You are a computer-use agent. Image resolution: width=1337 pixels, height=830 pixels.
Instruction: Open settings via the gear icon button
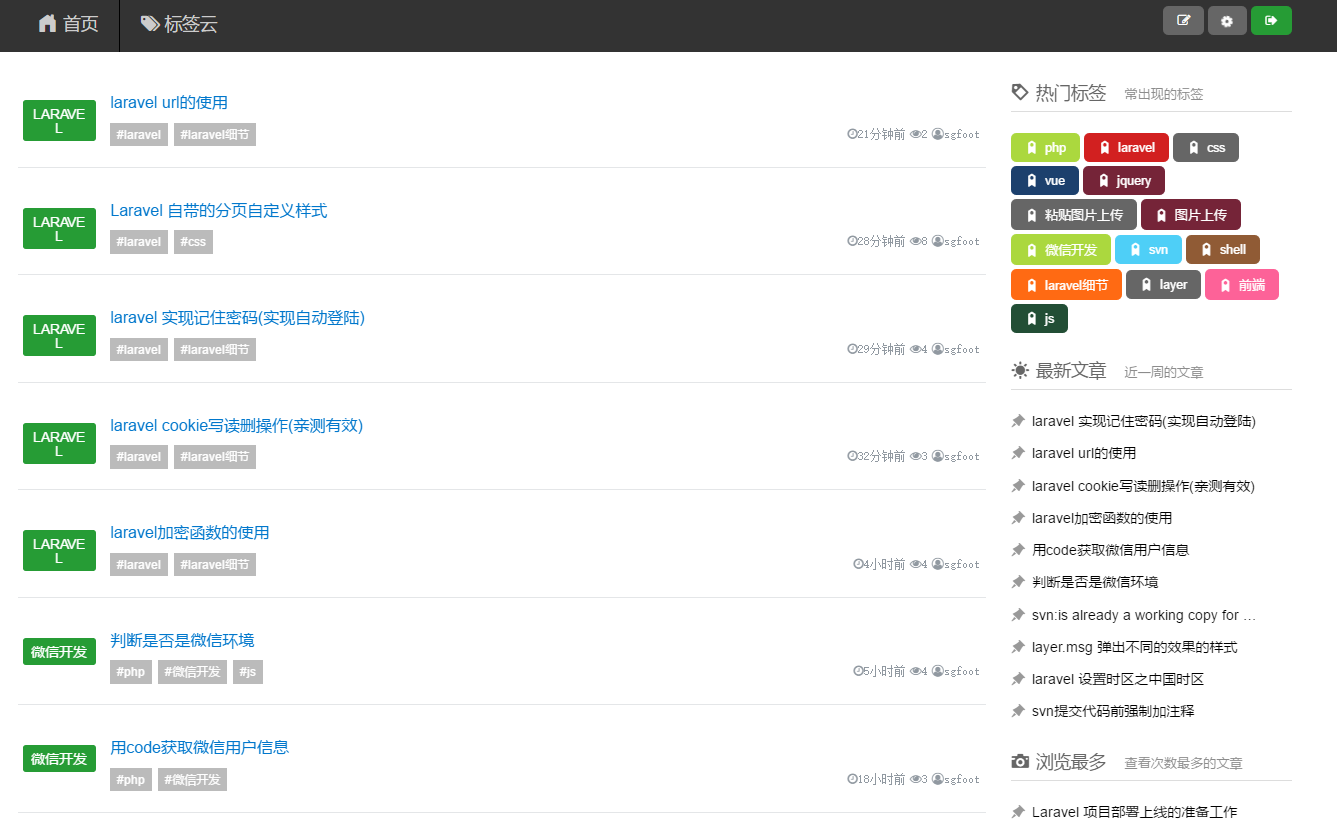click(x=1227, y=20)
